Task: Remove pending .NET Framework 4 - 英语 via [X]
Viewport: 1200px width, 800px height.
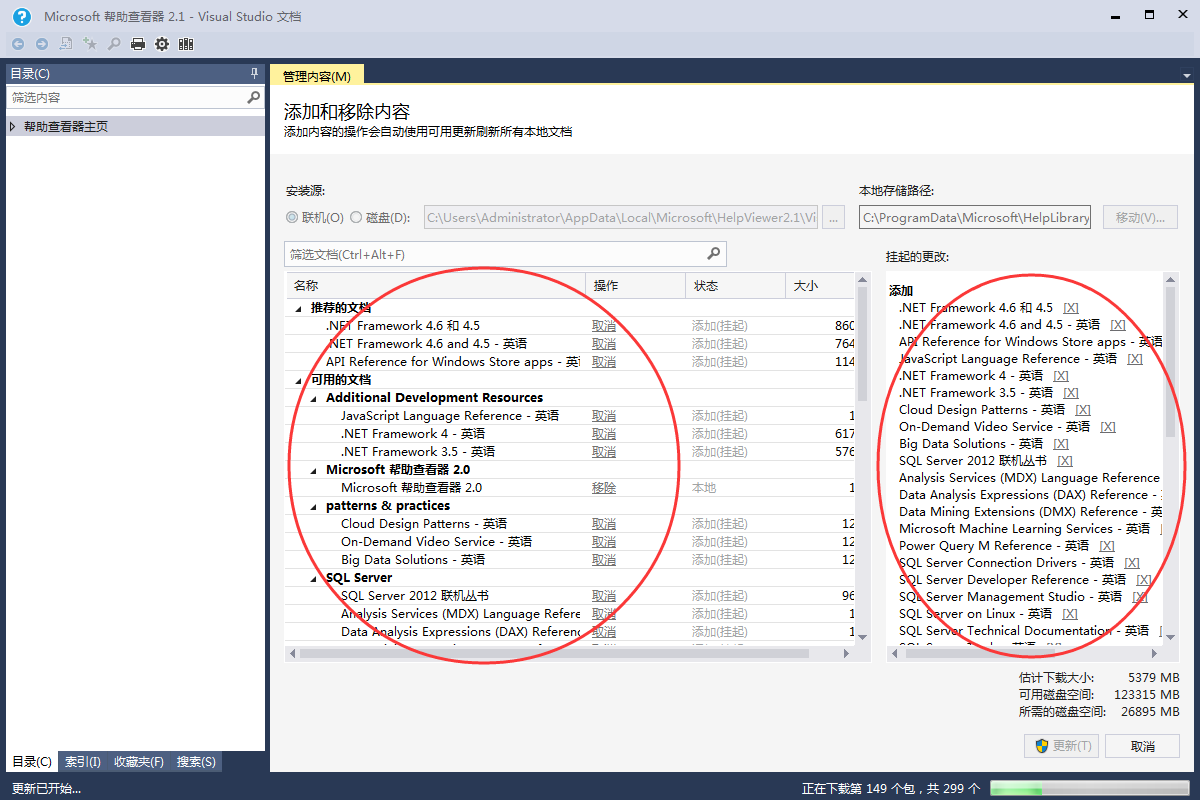Action: [1061, 376]
